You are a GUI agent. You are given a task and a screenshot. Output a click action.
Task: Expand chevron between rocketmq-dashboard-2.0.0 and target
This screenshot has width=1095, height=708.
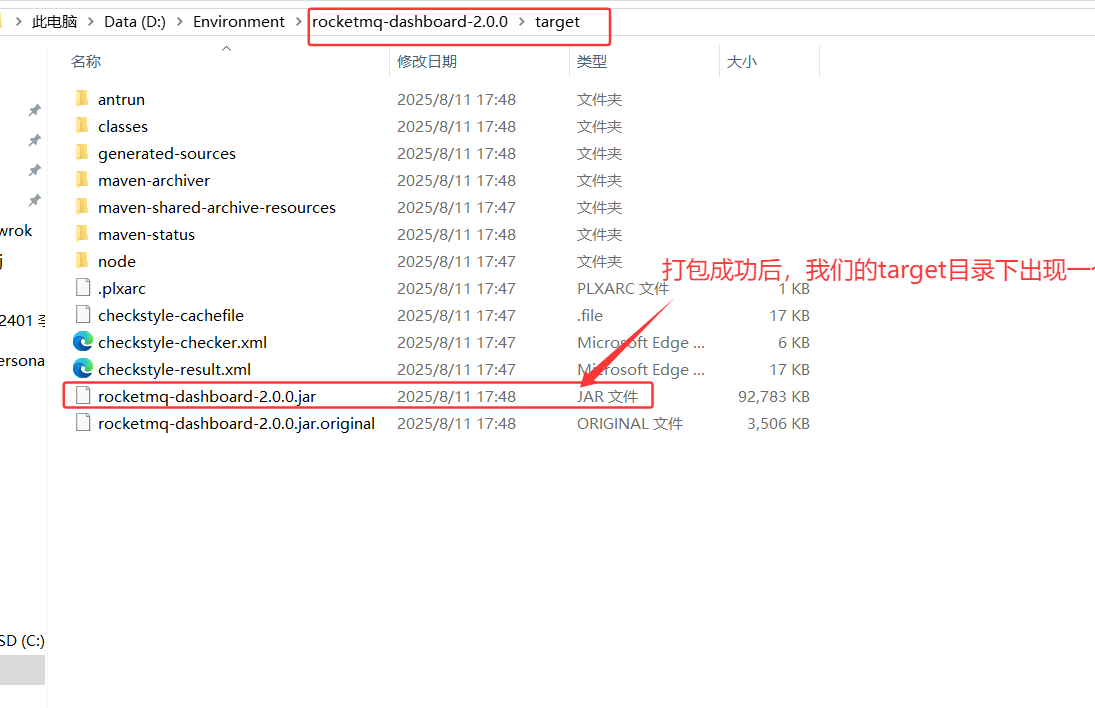[x=521, y=22]
